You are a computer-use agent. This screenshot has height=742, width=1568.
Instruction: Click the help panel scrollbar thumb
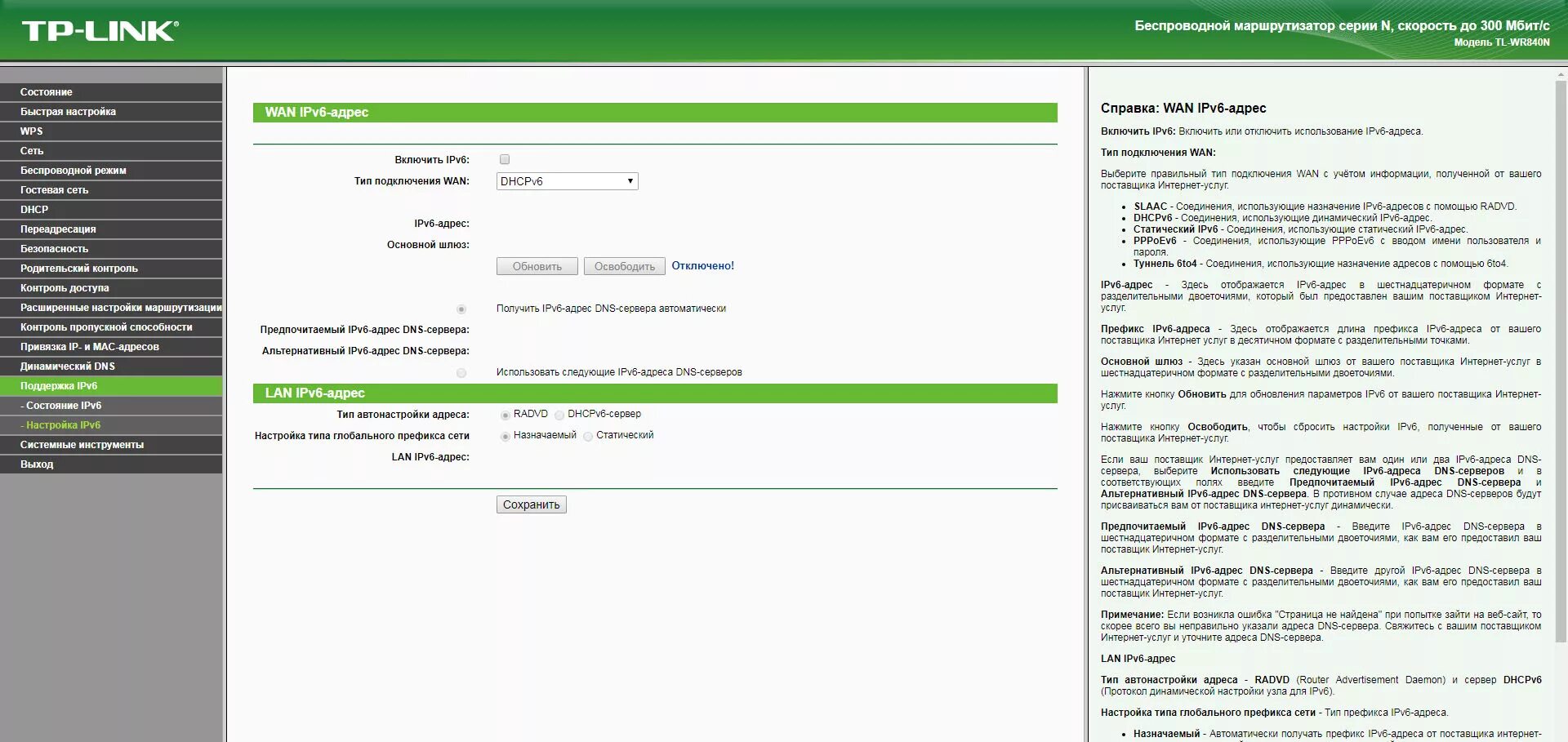1561,360
